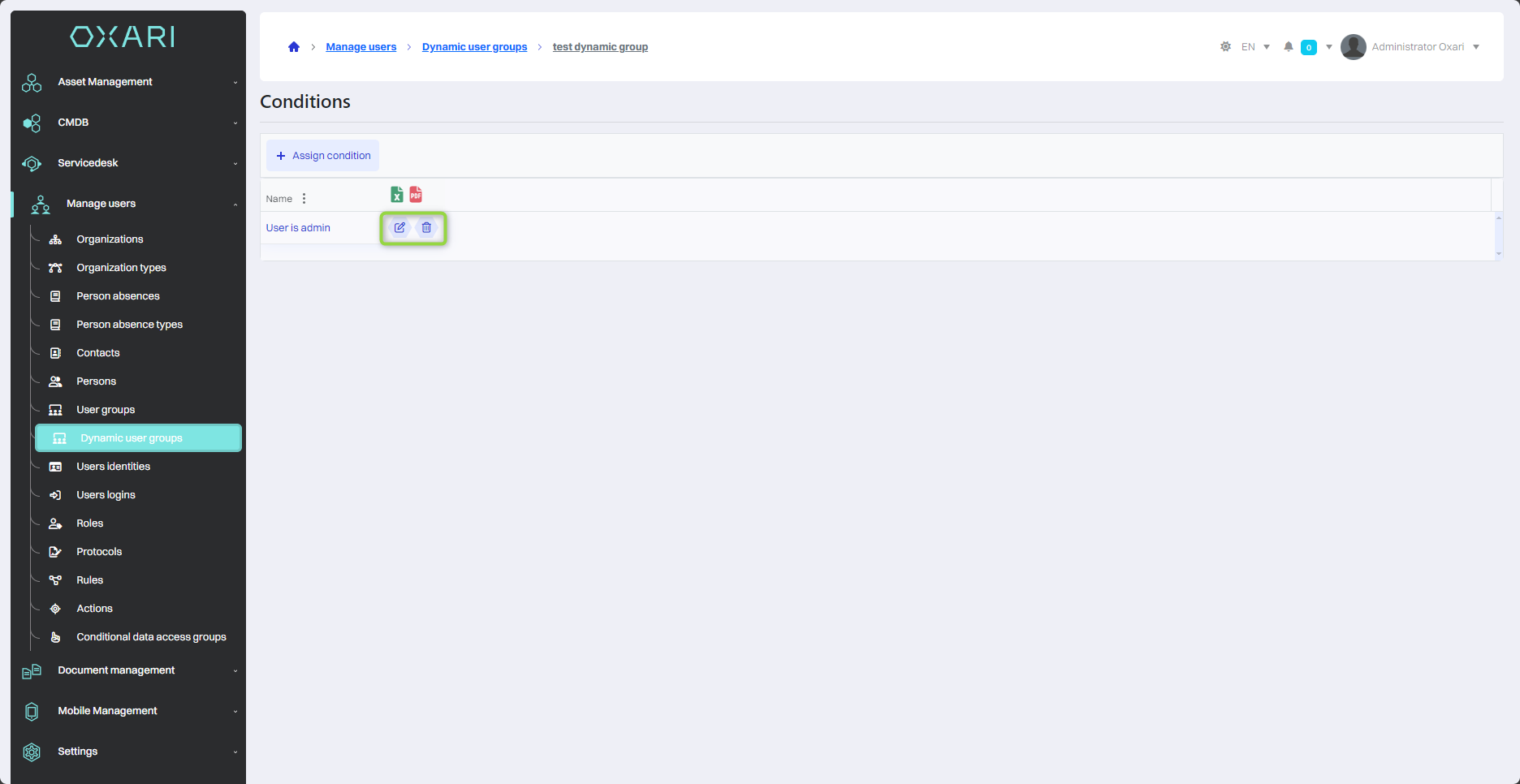Click the Administrator avatar picture
The height and width of the screenshot is (784, 1520).
(x=1353, y=47)
